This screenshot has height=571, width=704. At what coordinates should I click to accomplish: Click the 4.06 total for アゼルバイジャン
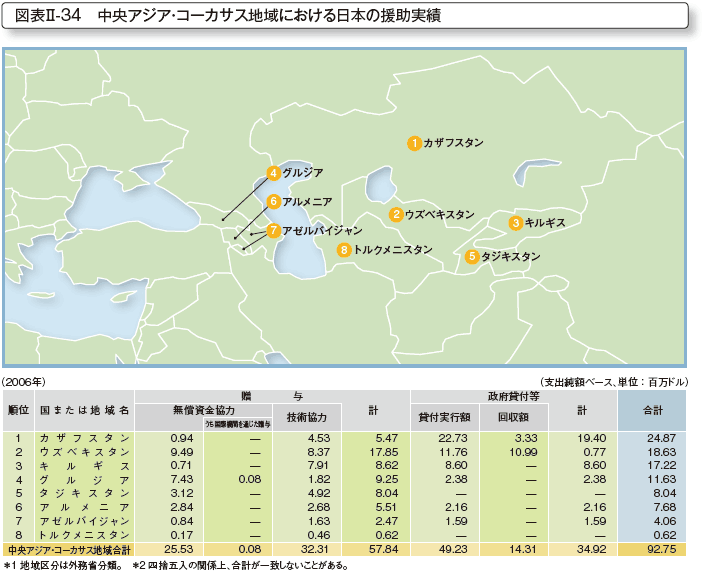(x=664, y=521)
